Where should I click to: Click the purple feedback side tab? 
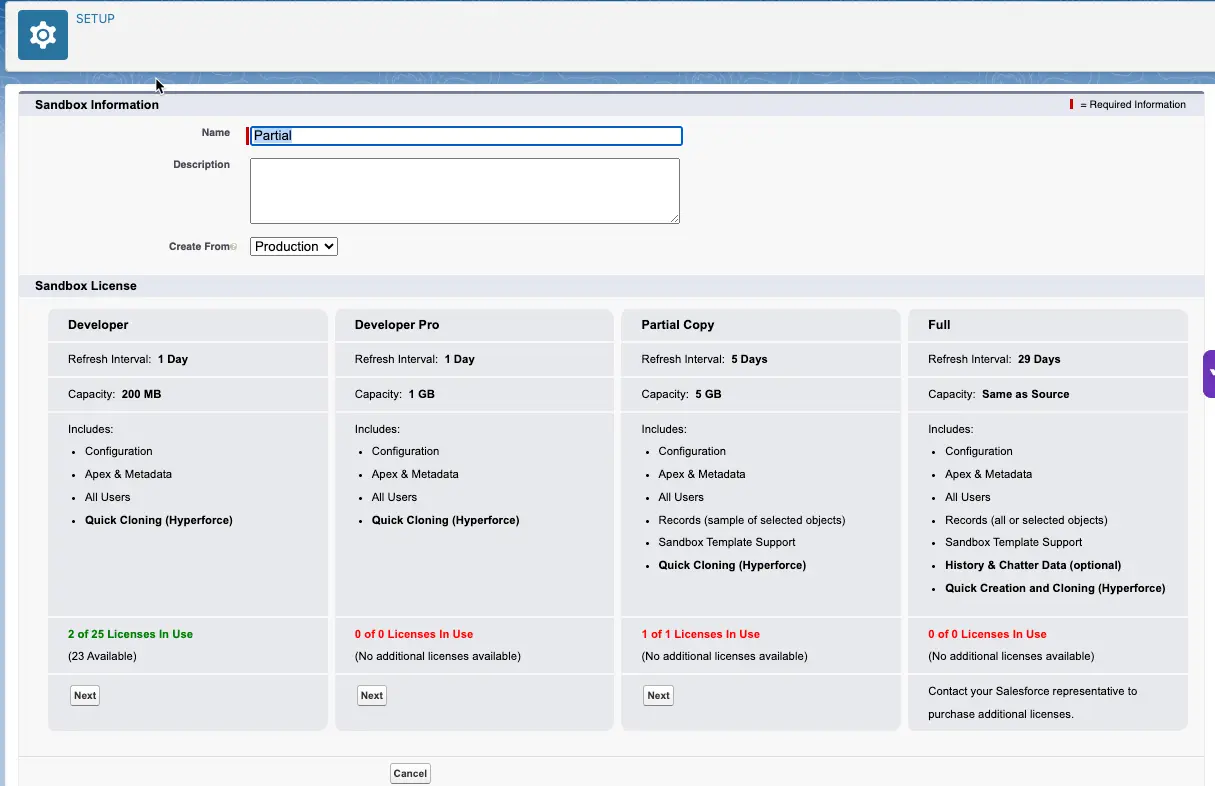click(x=1208, y=371)
